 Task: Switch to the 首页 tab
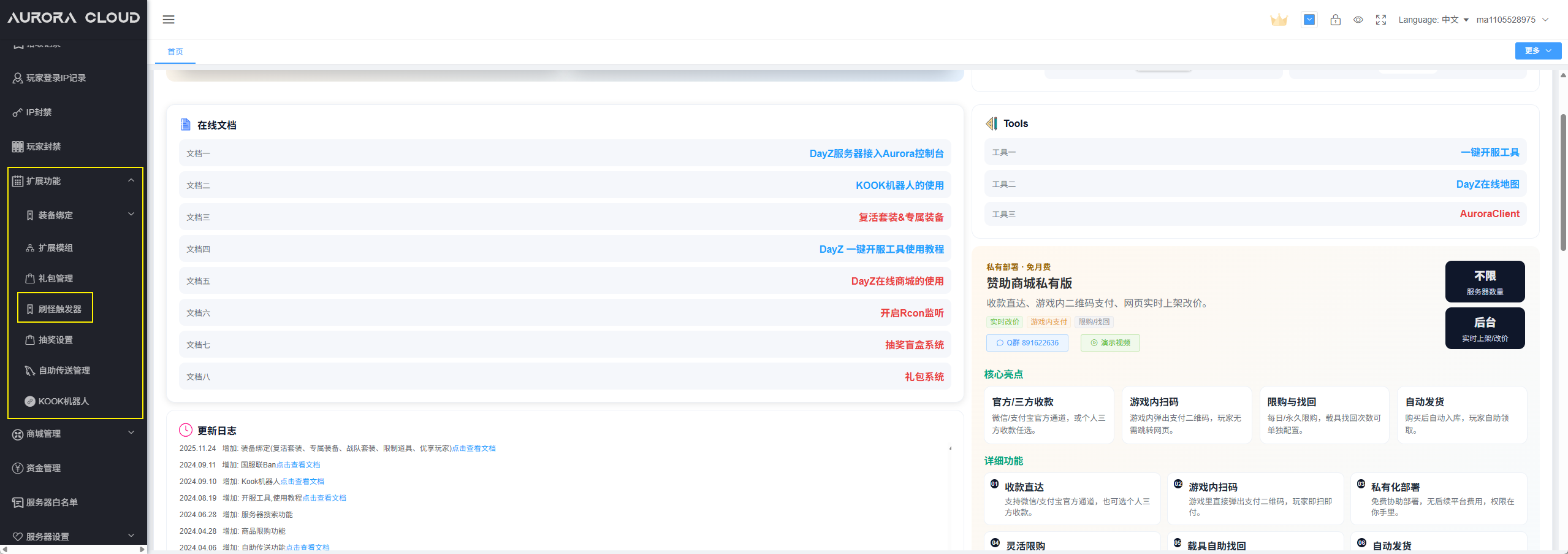pos(175,52)
